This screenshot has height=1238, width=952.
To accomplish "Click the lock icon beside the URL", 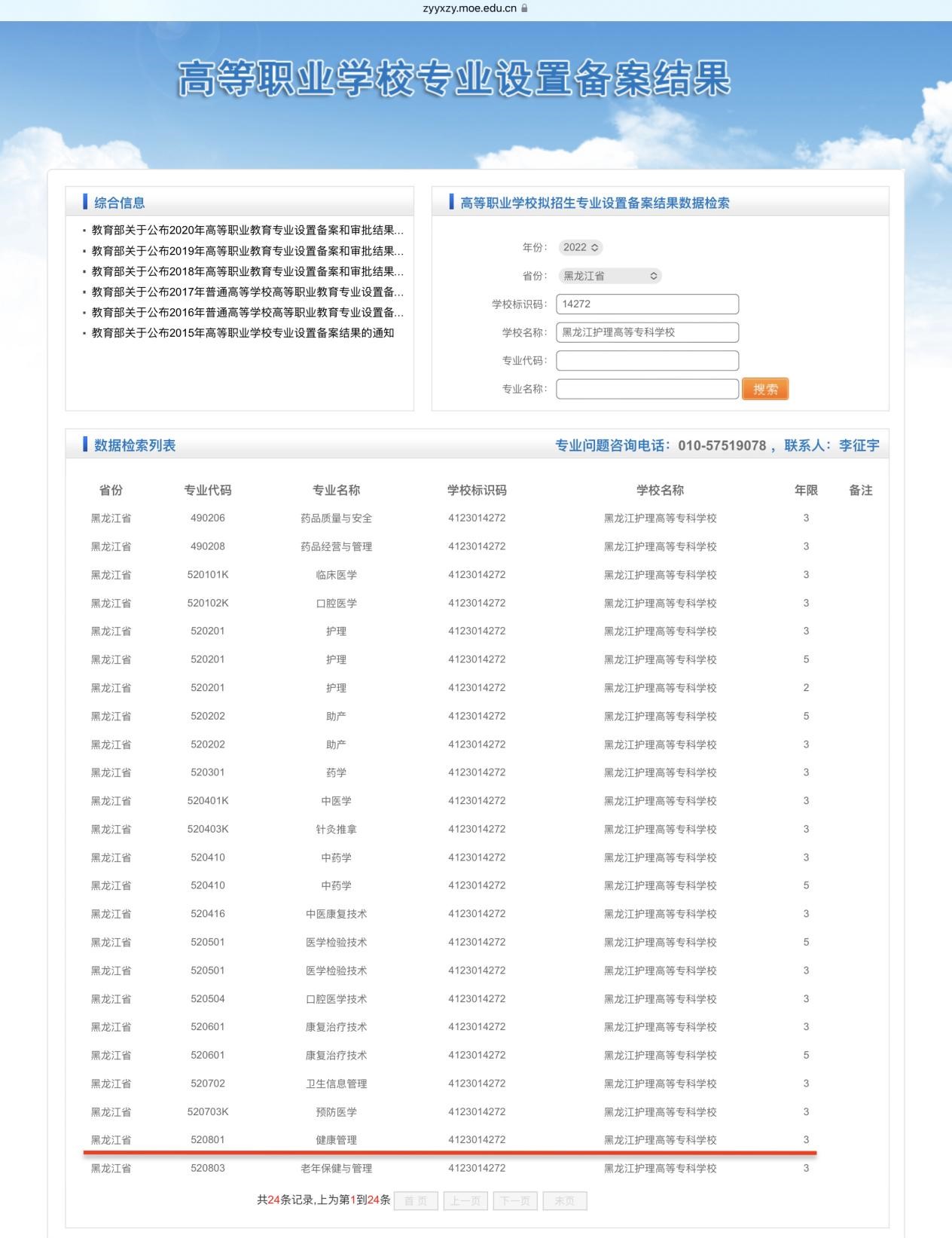I will coord(524,8).
